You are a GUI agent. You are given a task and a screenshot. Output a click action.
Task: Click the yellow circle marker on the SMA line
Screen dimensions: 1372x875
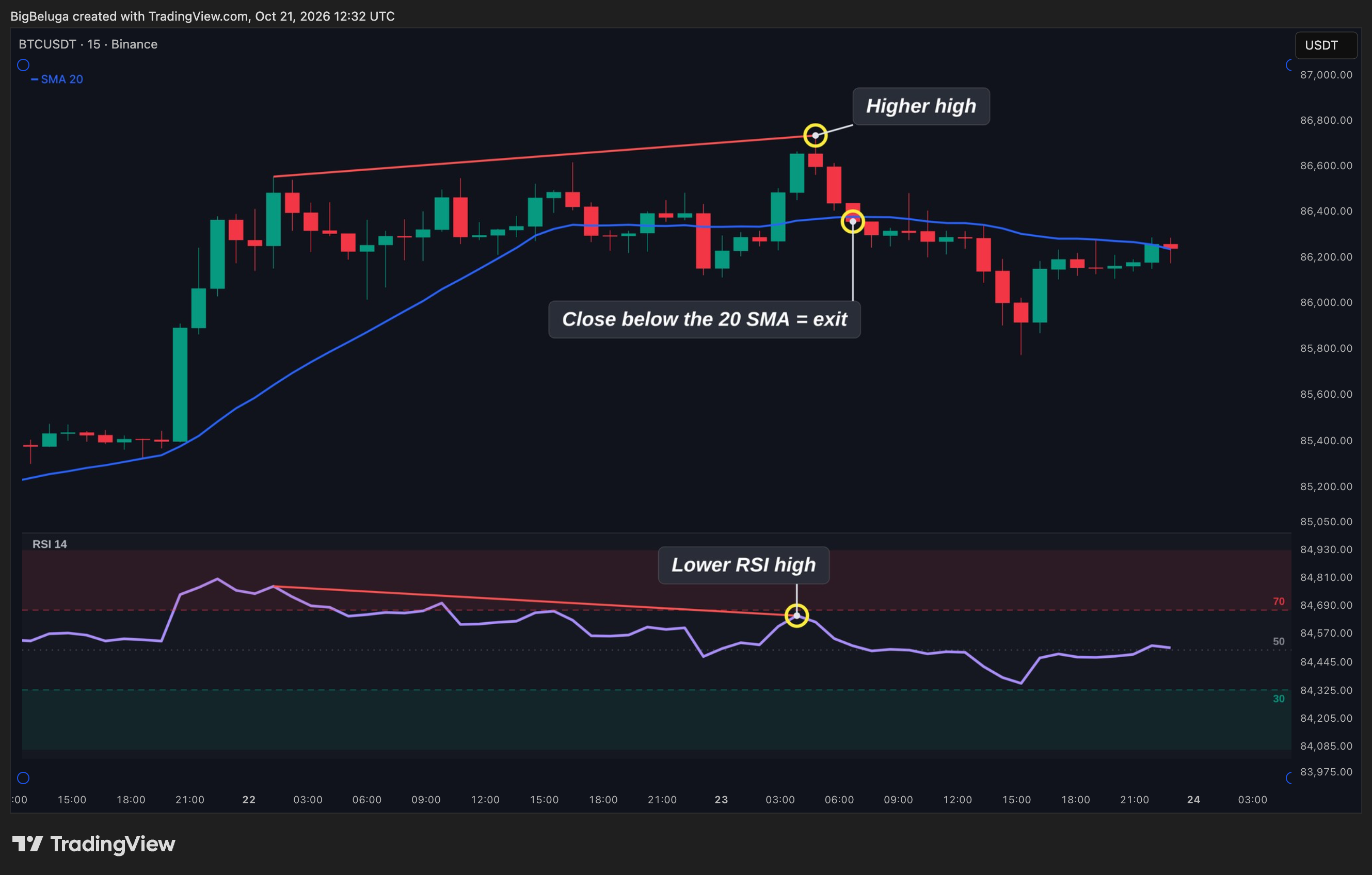coord(852,221)
